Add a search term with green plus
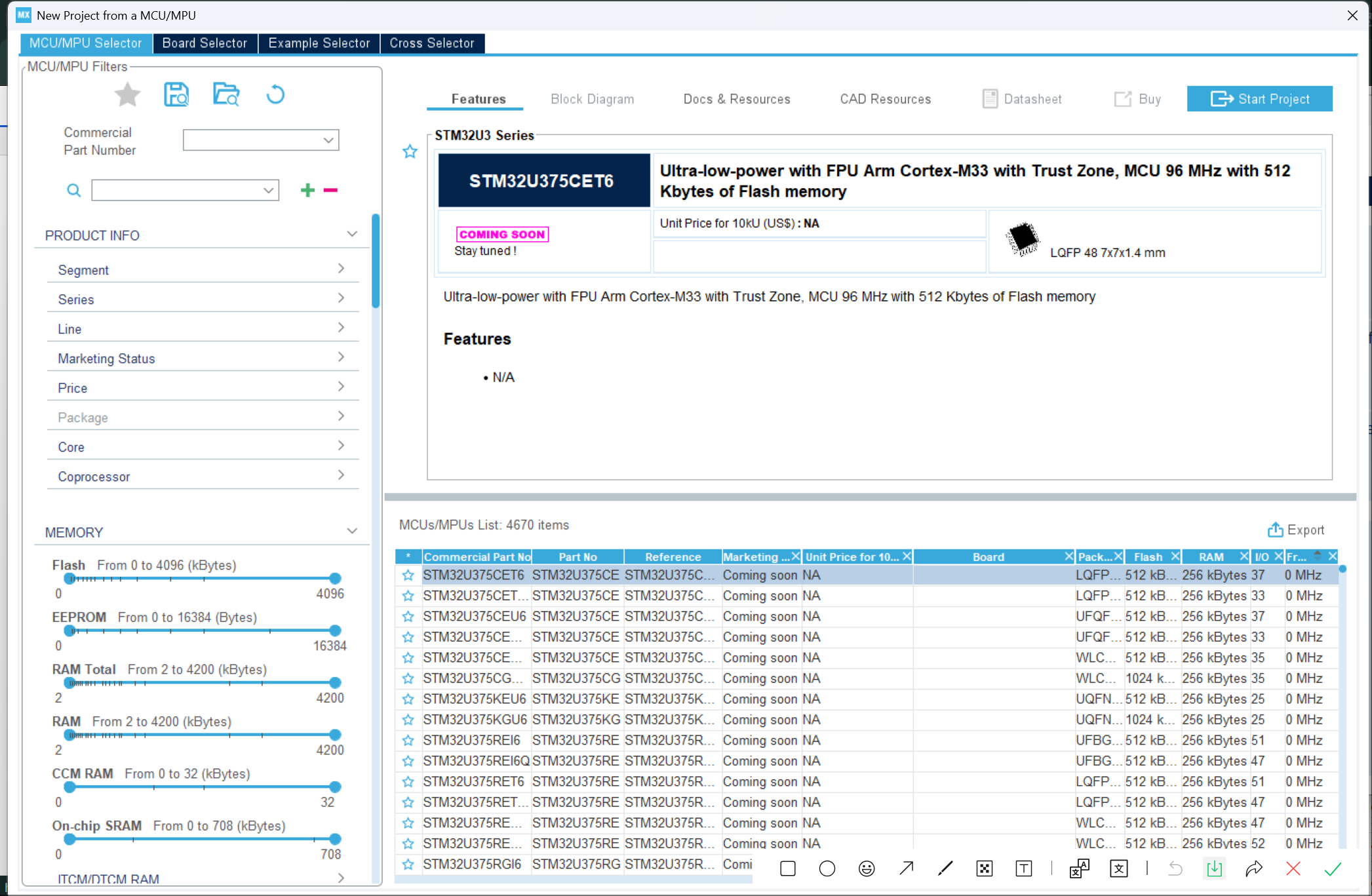1372x896 pixels. pos(307,190)
